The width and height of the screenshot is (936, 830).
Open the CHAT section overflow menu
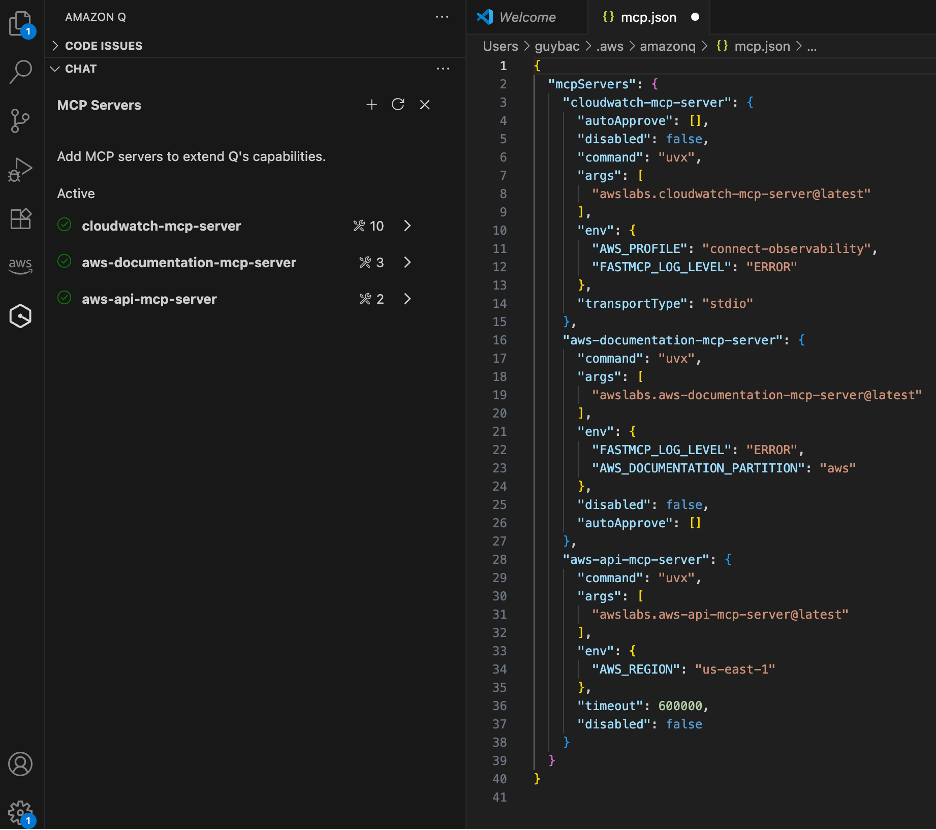click(441, 68)
